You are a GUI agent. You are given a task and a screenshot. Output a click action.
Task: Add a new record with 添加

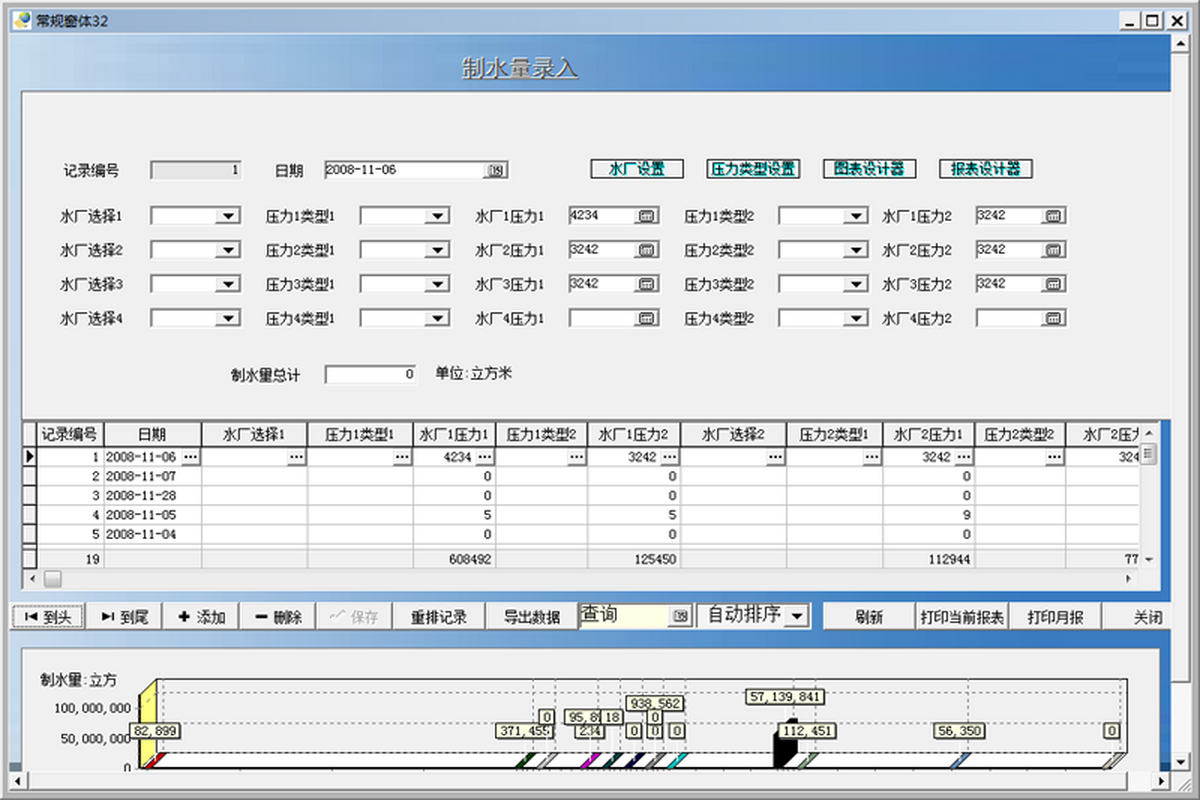(201, 617)
